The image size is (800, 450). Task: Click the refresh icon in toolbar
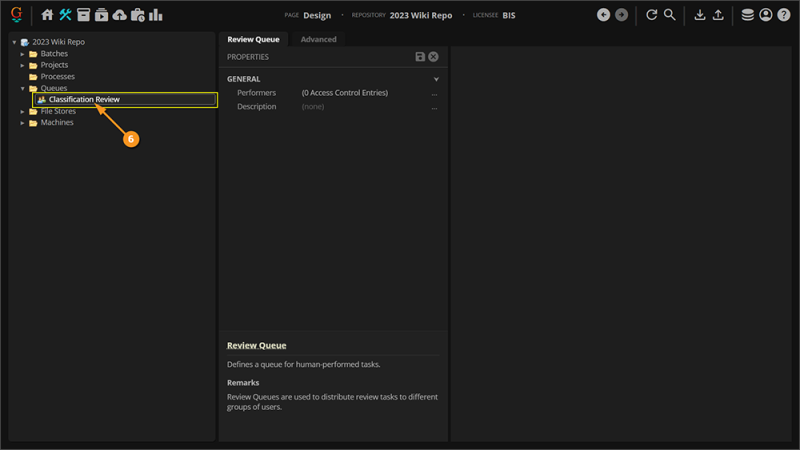pos(652,15)
